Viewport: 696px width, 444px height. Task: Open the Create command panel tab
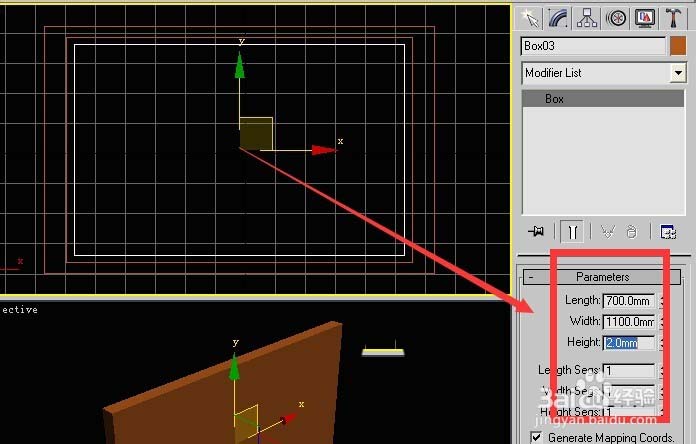point(529,18)
